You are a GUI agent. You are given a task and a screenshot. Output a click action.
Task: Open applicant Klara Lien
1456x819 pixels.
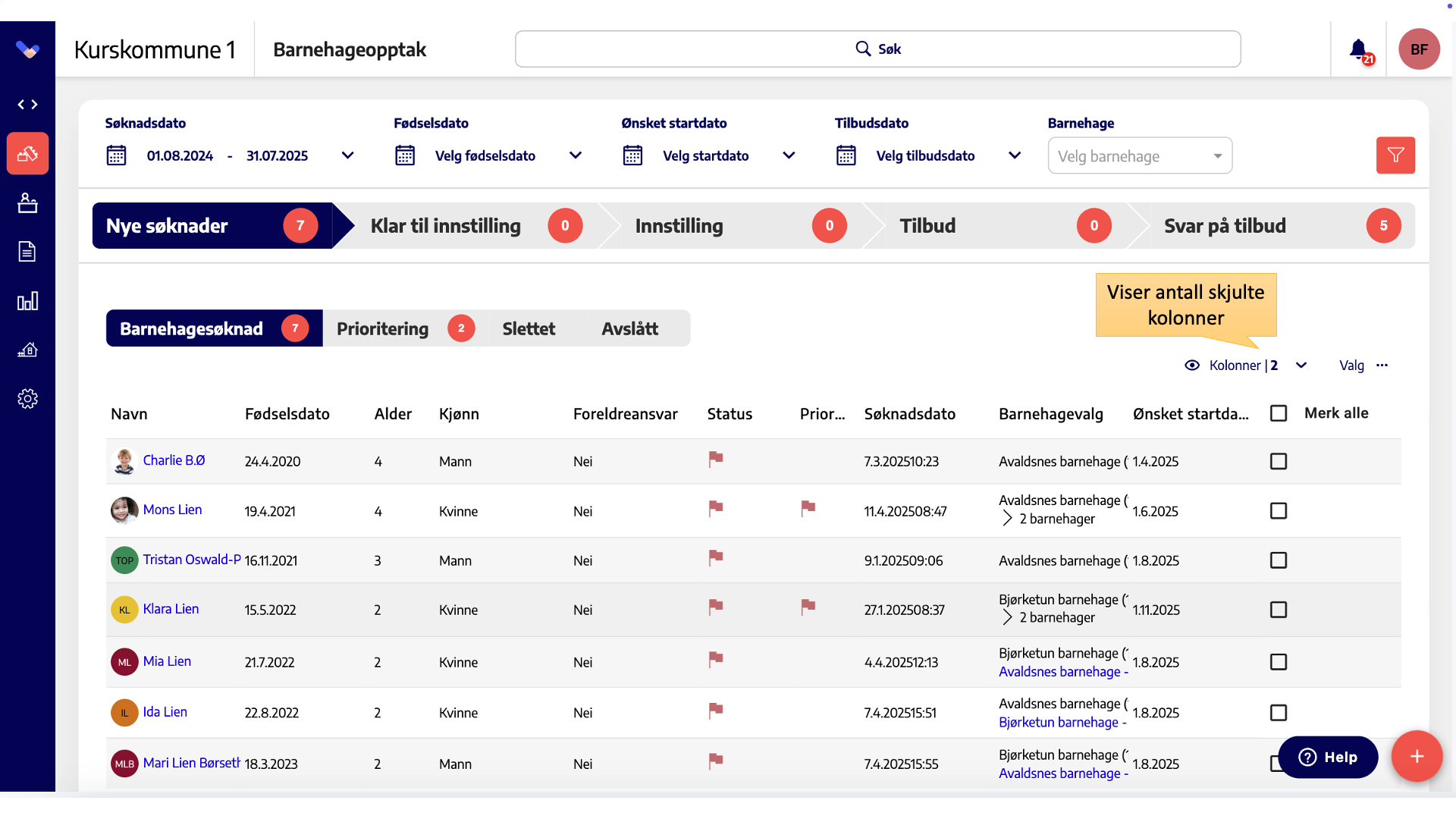pyautogui.click(x=171, y=609)
